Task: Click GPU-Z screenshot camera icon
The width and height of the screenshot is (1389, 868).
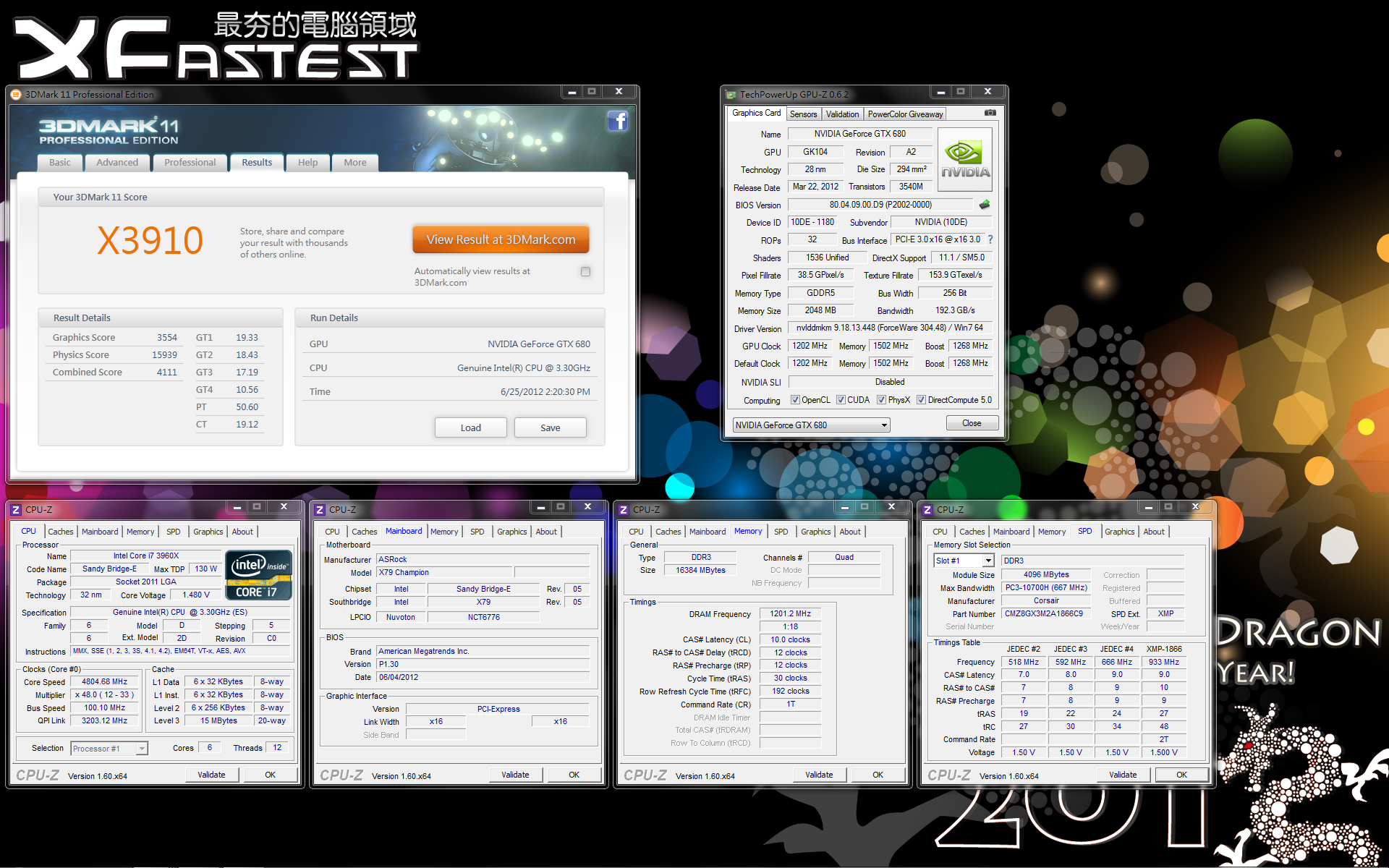Action: click(990, 113)
